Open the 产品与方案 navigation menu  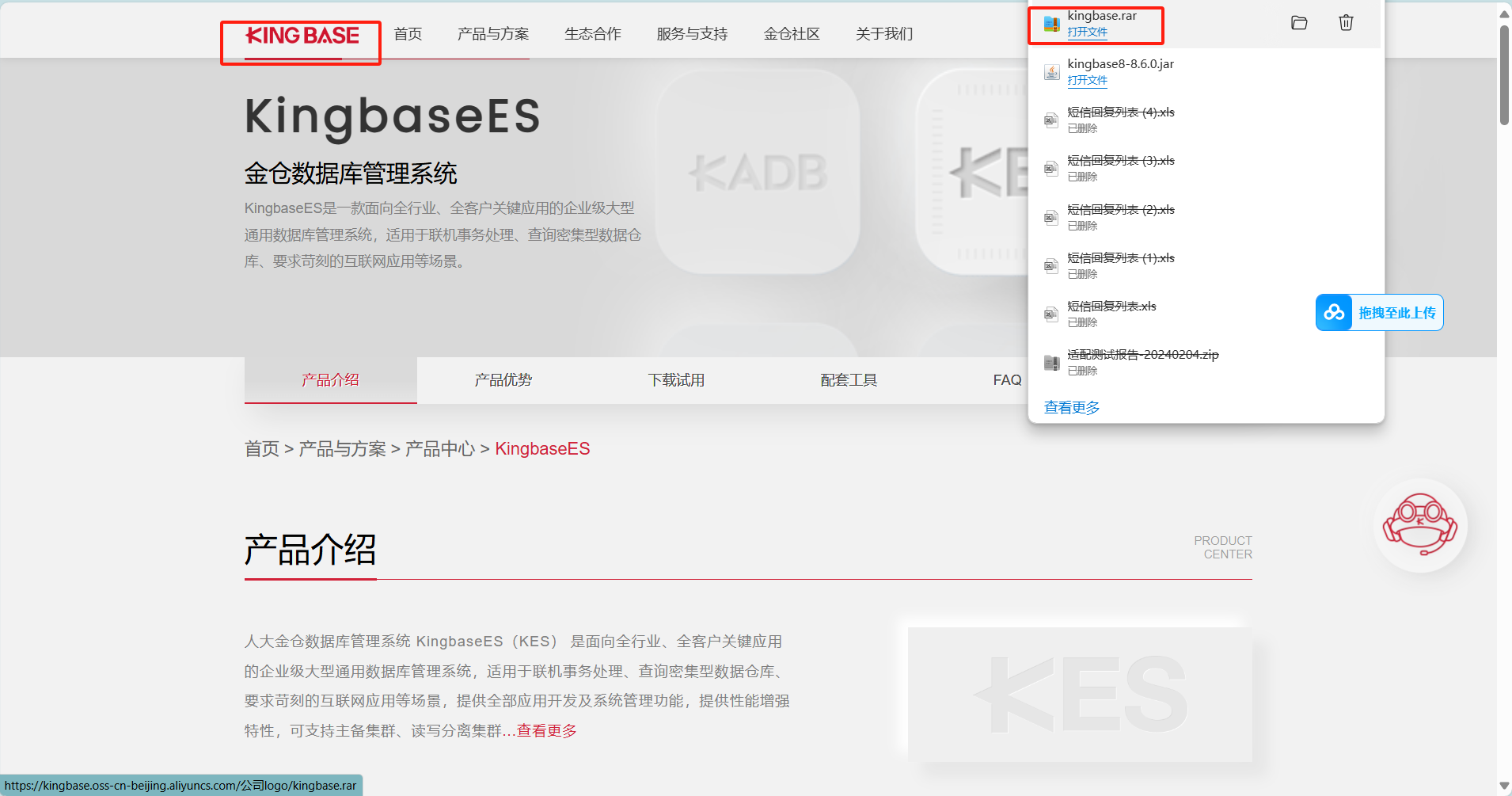493,34
